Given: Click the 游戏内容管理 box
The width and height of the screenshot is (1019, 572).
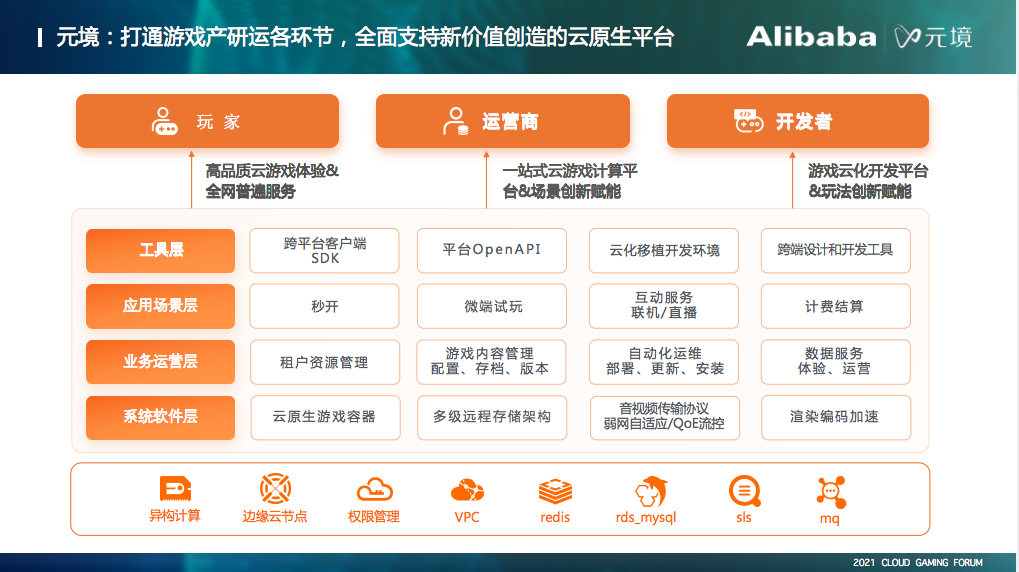Looking at the screenshot, I should pos(492,362).
